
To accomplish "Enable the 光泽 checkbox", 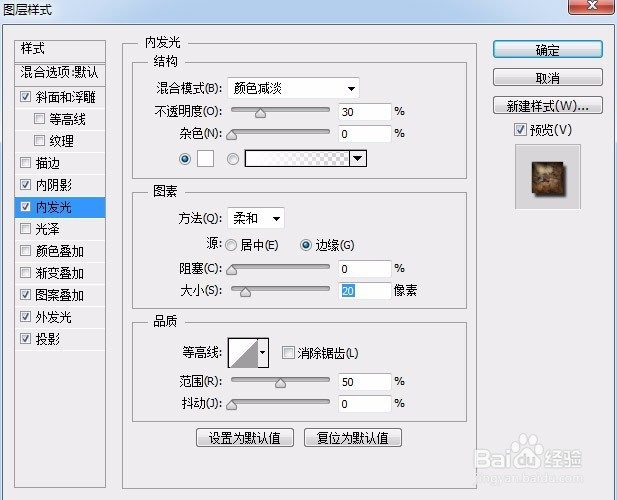I will pos(26,229).
